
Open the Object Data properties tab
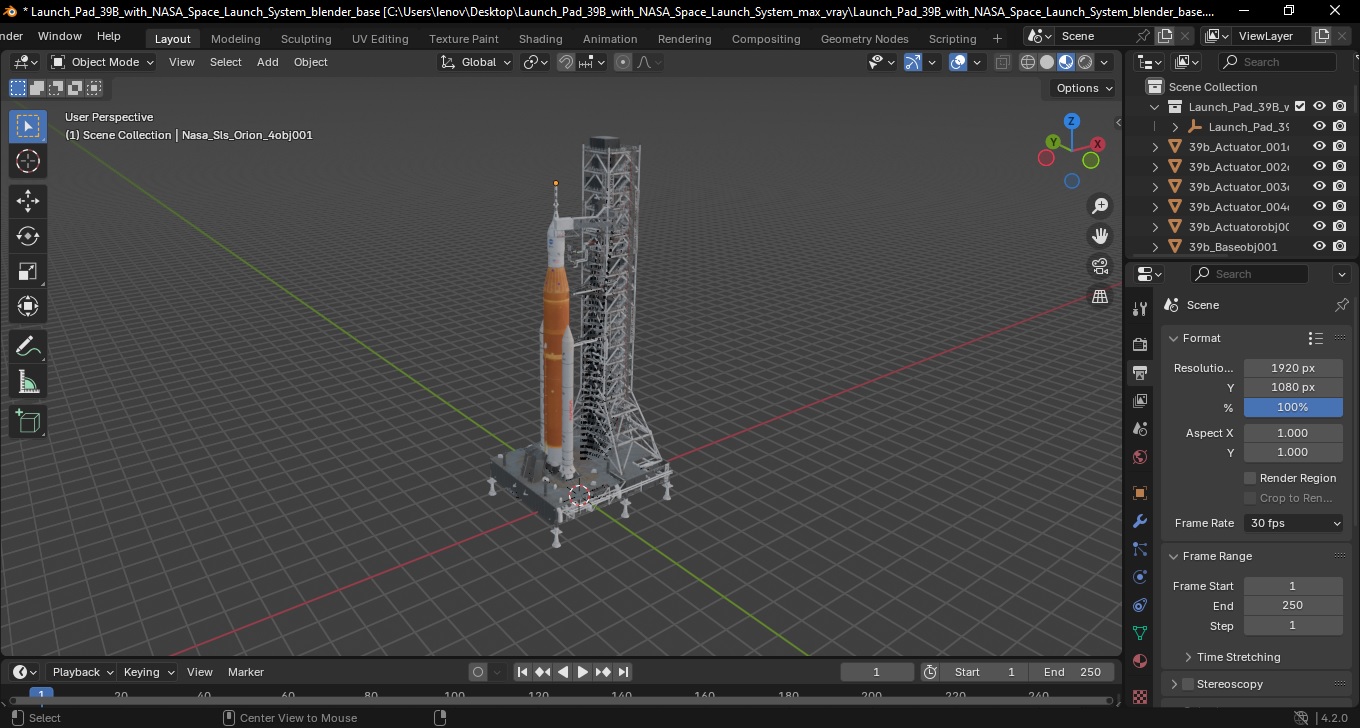coord(1140,633)
